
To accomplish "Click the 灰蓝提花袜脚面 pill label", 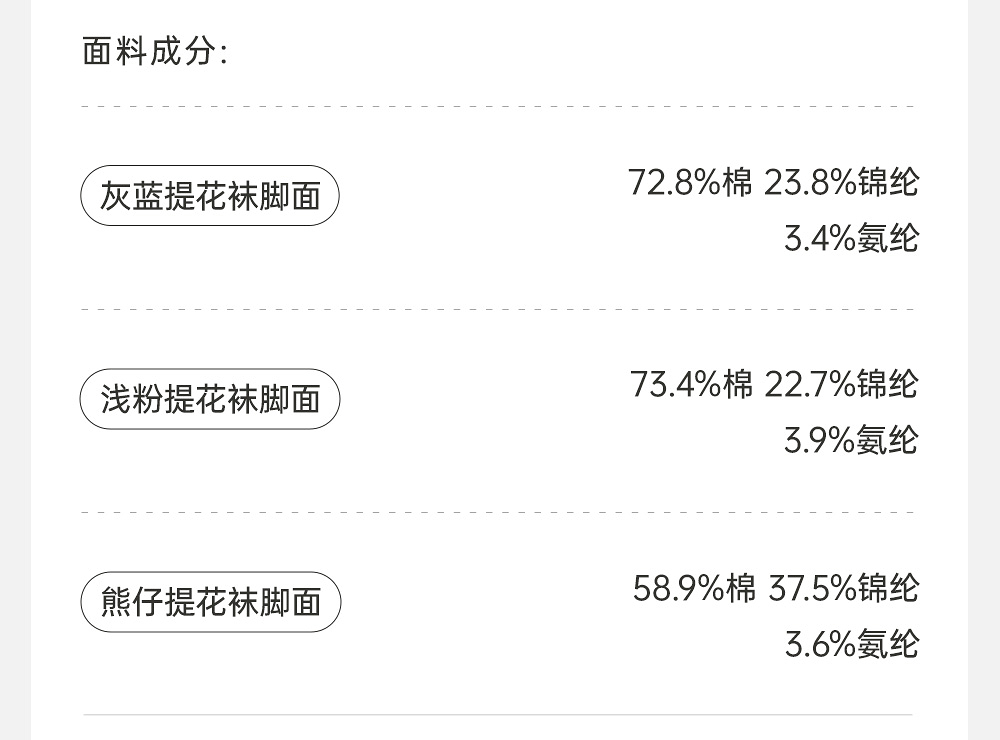I will 210,196.
